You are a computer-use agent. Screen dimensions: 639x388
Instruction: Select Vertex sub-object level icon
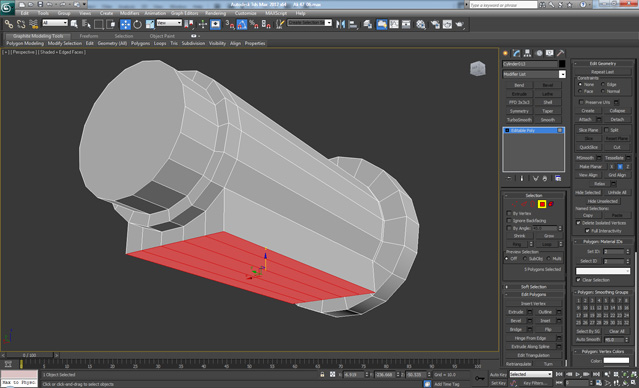tap(515, 204)
